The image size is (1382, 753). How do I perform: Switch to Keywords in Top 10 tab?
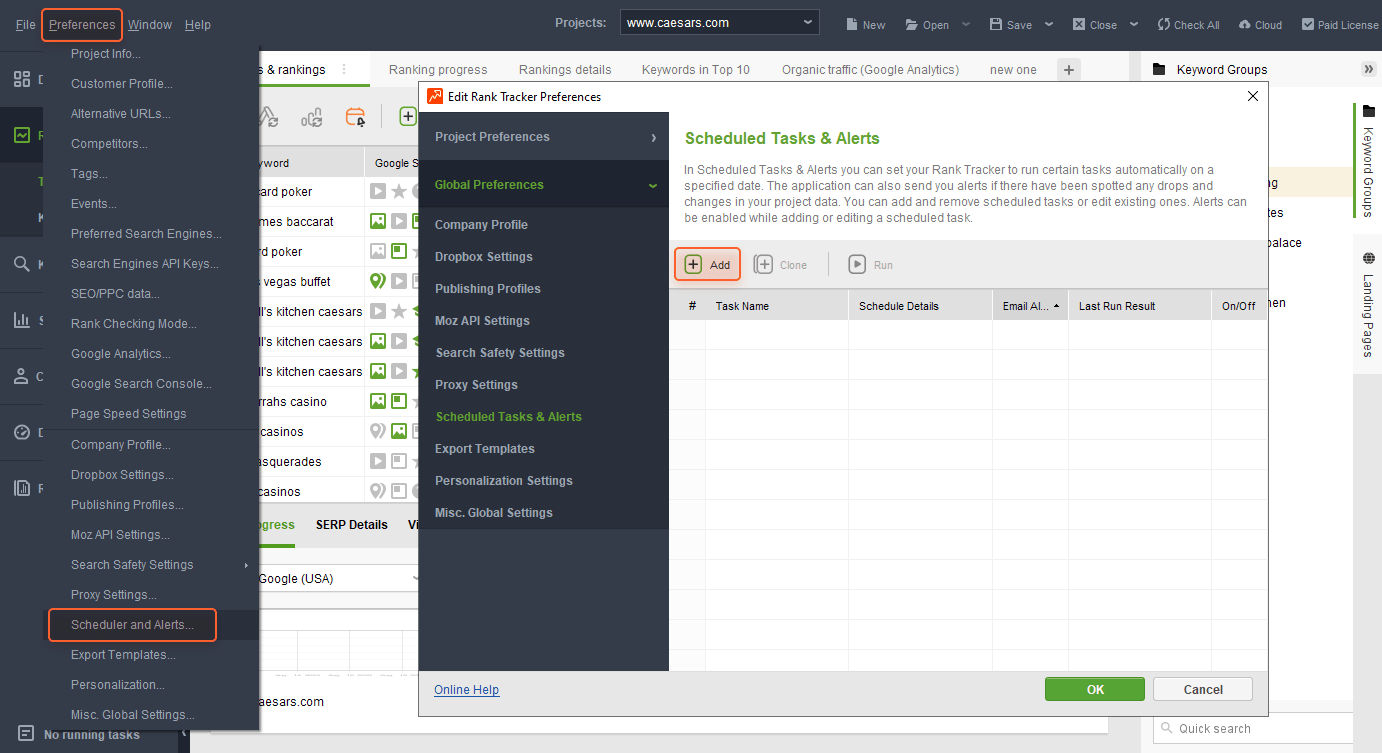point(696,70)
